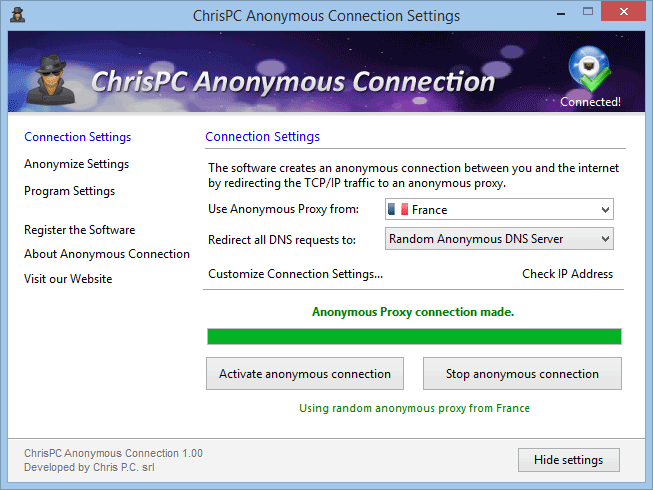Open Register the Software page
The height and width of the screenshot is (490, 653).
click(x=79, y=230)
